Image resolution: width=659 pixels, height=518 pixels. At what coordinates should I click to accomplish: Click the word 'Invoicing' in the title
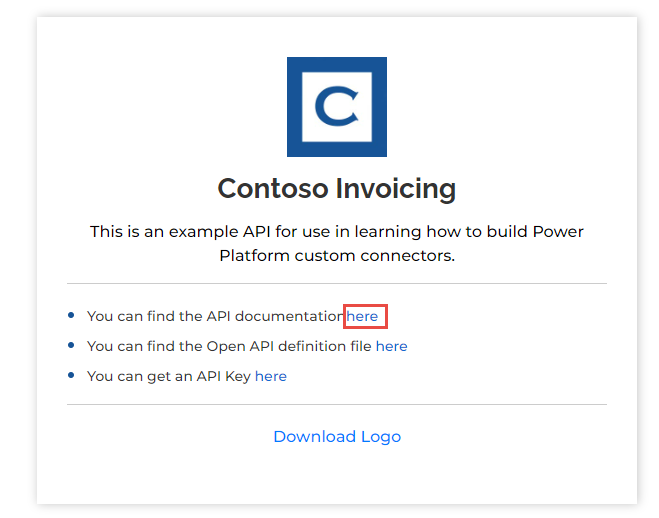pyautogui.click(x=395, y=188)
